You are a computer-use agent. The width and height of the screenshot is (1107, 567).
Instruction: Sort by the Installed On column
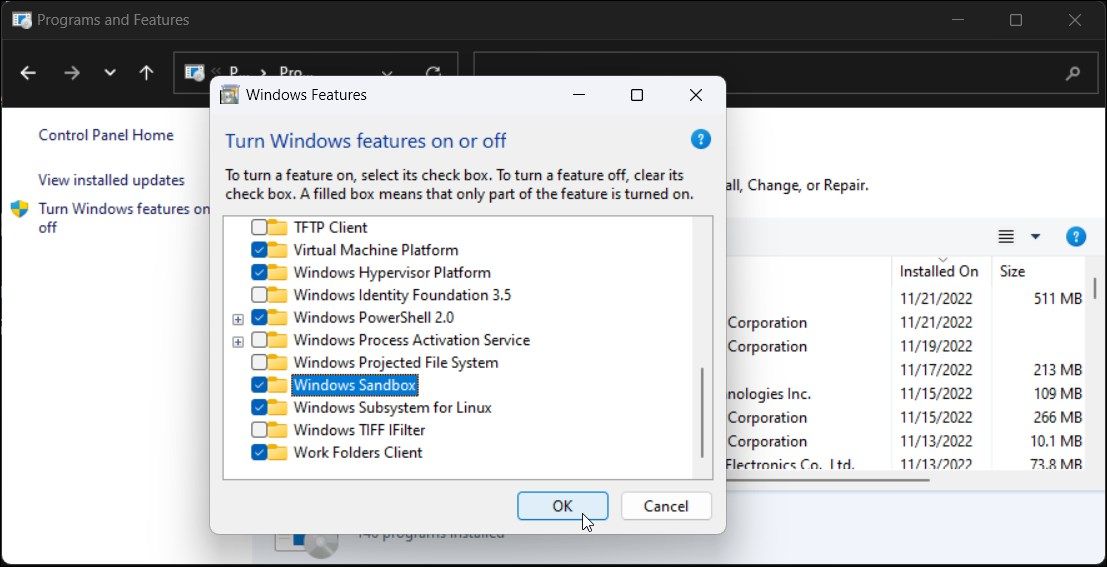tap(938, 271)
